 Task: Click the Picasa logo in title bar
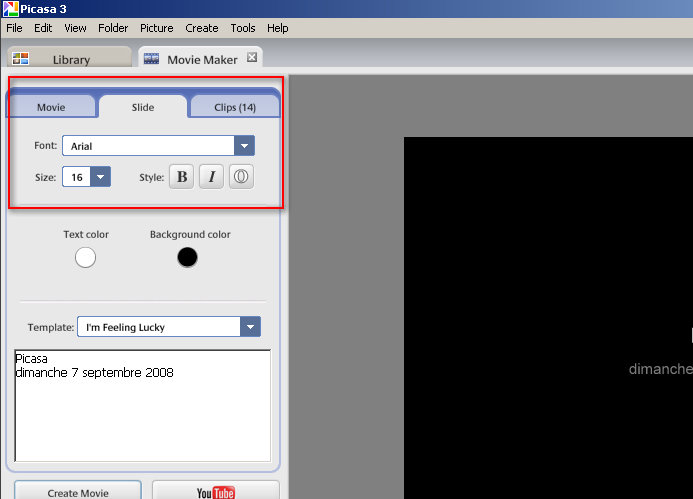coord(10,9)
